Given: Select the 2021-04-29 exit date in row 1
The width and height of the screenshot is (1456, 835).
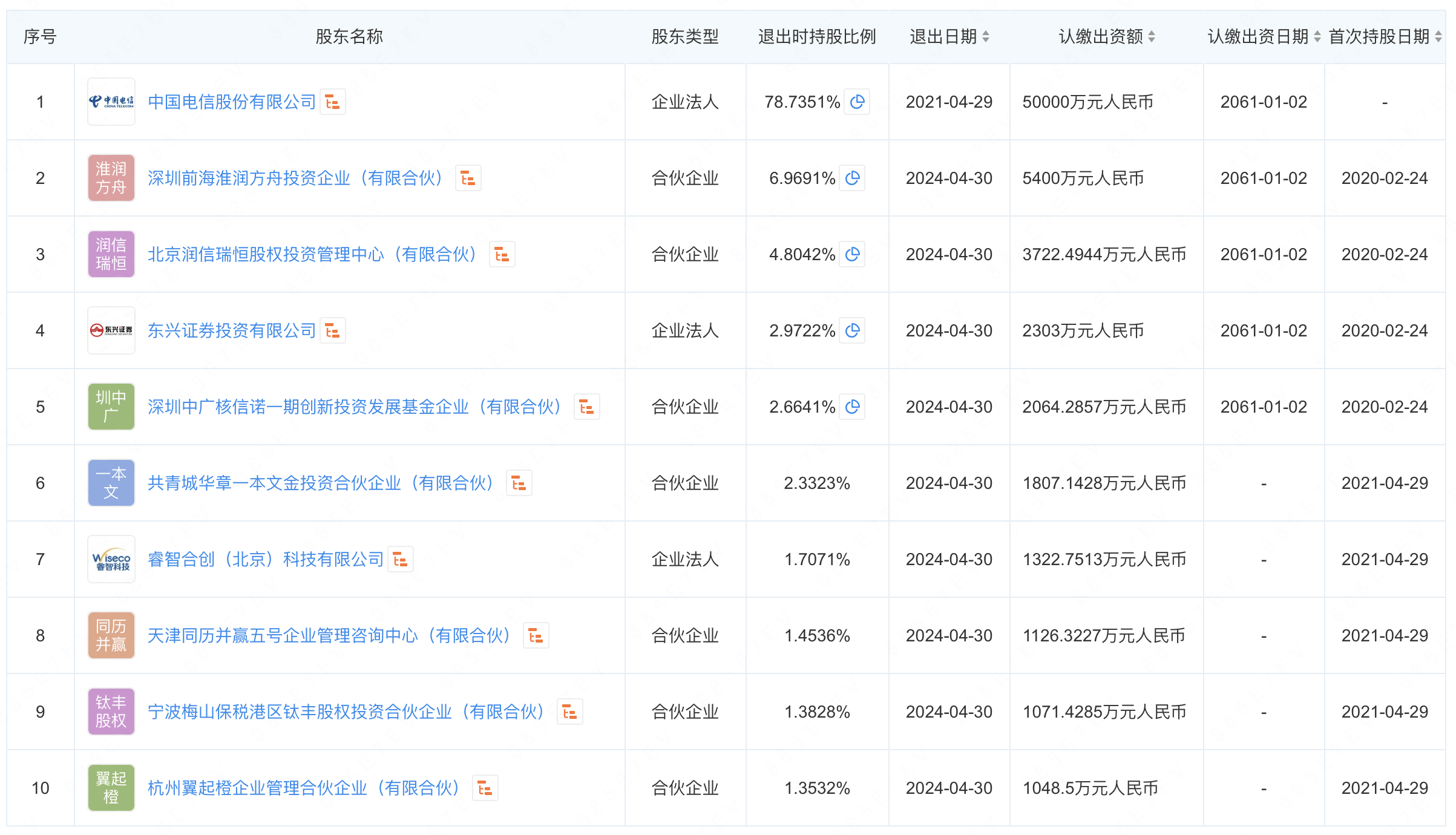Looking at the screenshot, I should 949,102.
